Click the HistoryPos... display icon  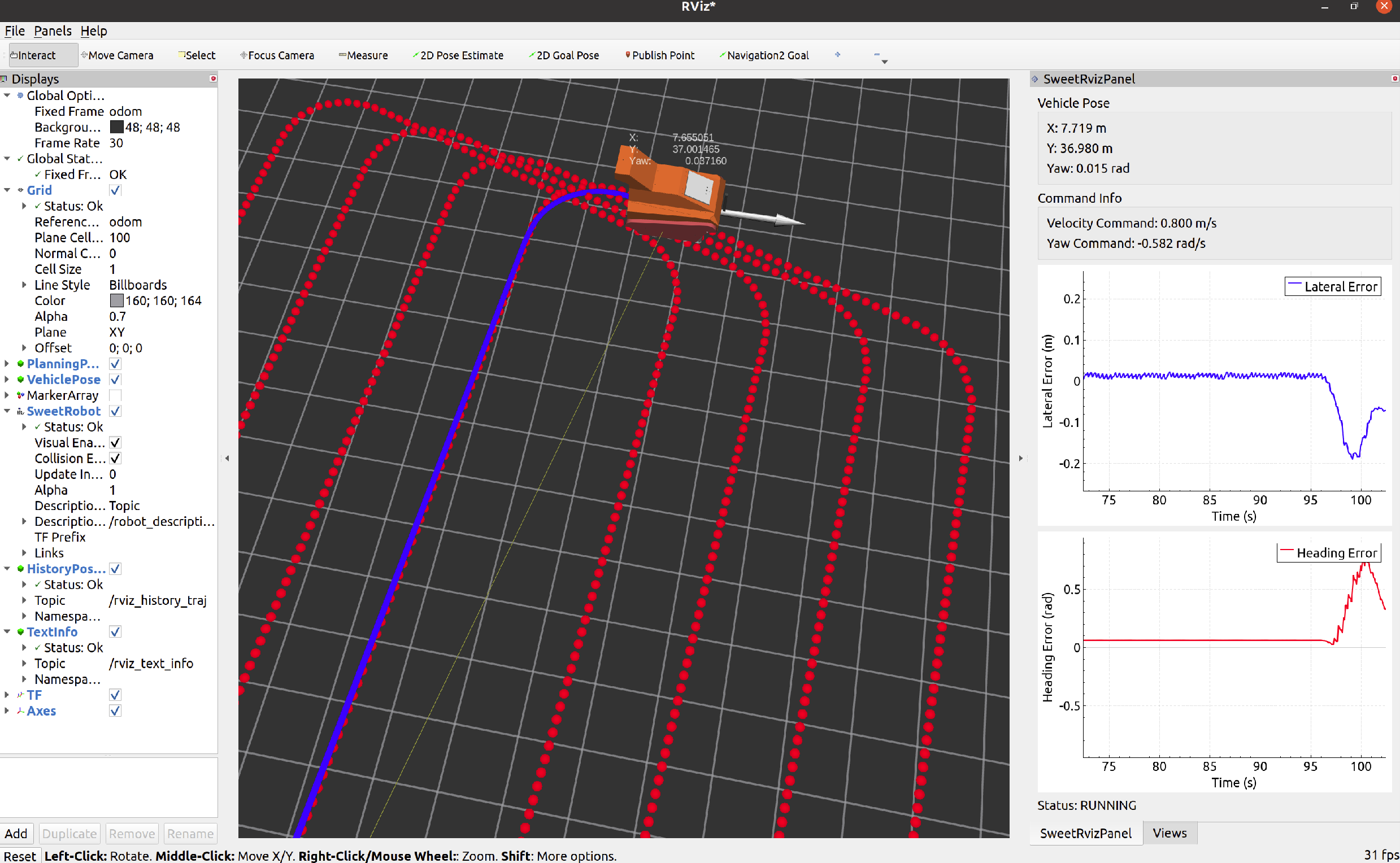click(x=20, y=569)
